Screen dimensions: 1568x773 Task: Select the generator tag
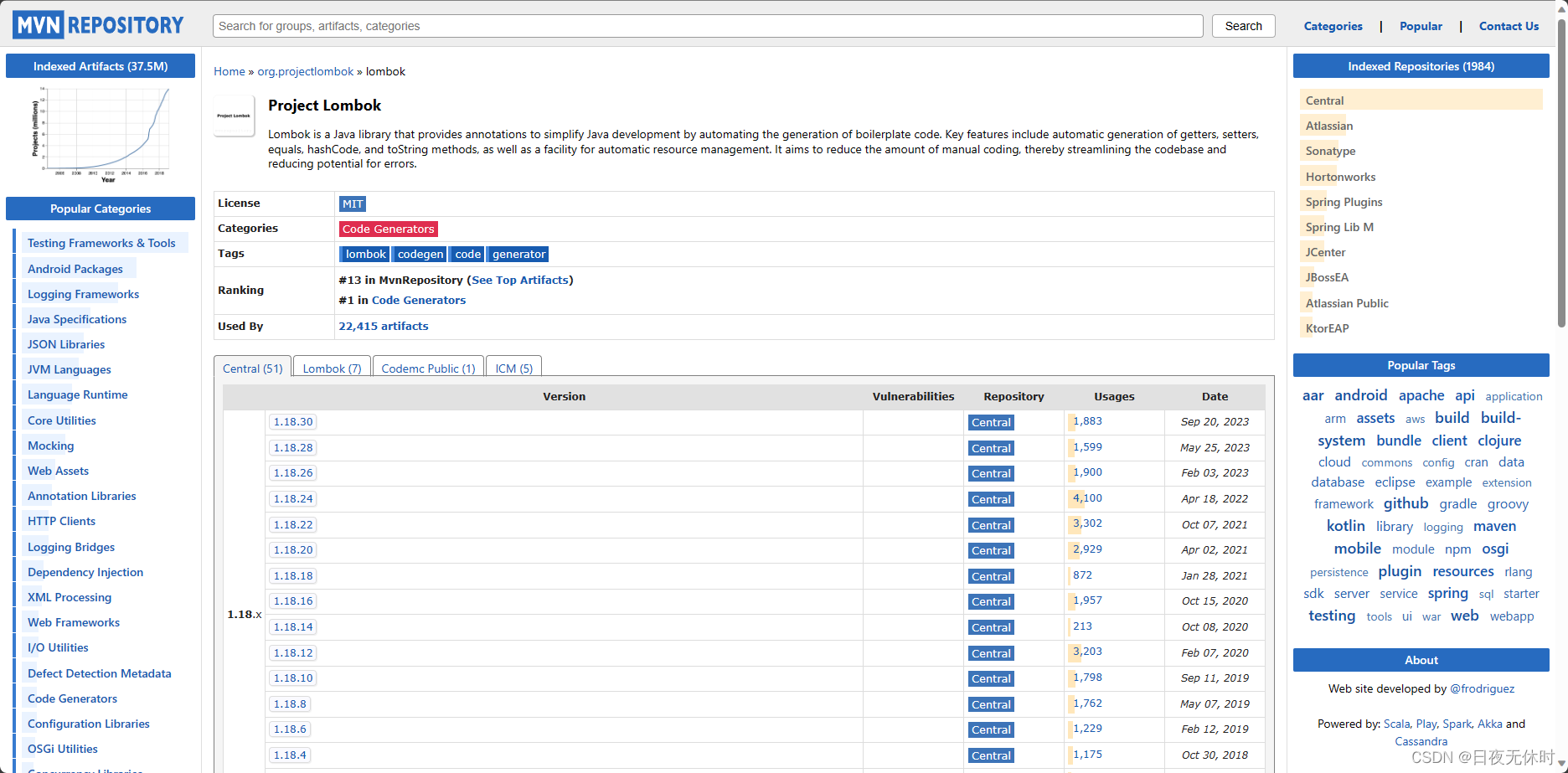[518, 254]
